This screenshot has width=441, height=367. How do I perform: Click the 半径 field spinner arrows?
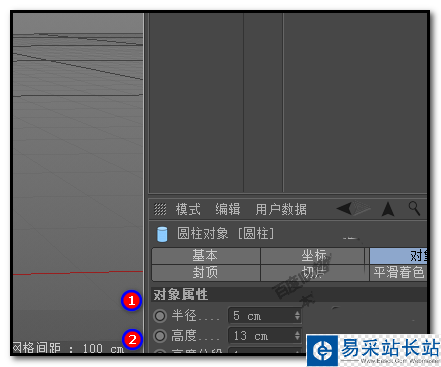pyautogui.click(x=297, y=316)
